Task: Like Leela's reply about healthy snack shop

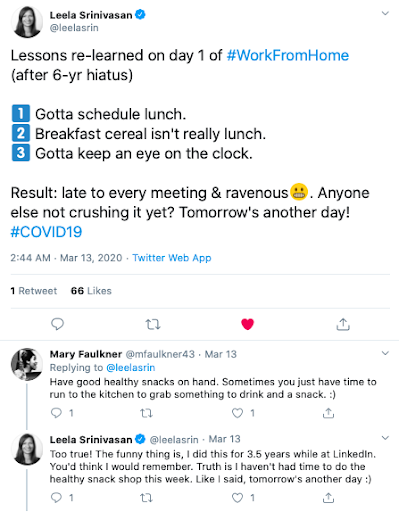Action: [237, 498]
